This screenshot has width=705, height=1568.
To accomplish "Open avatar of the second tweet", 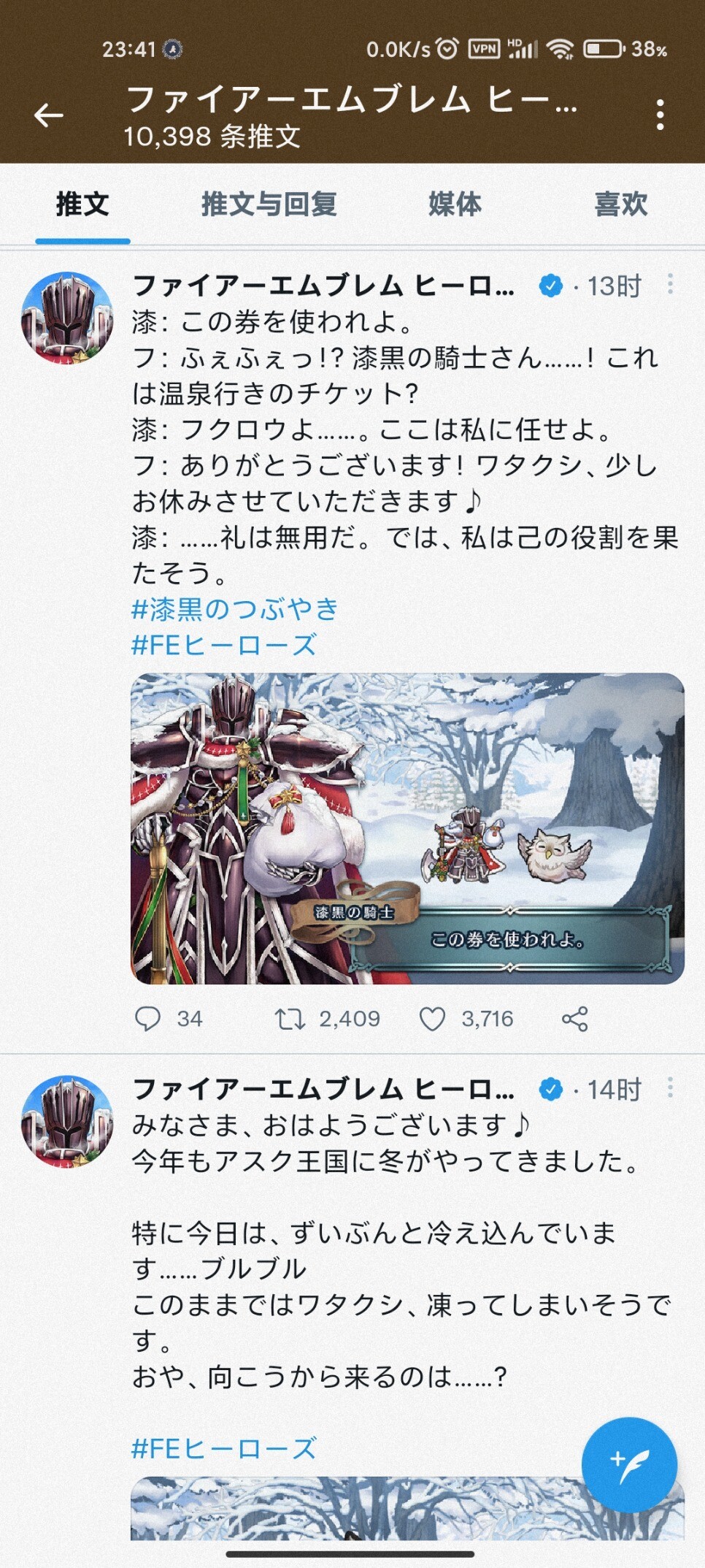I will coord(67,1121).
